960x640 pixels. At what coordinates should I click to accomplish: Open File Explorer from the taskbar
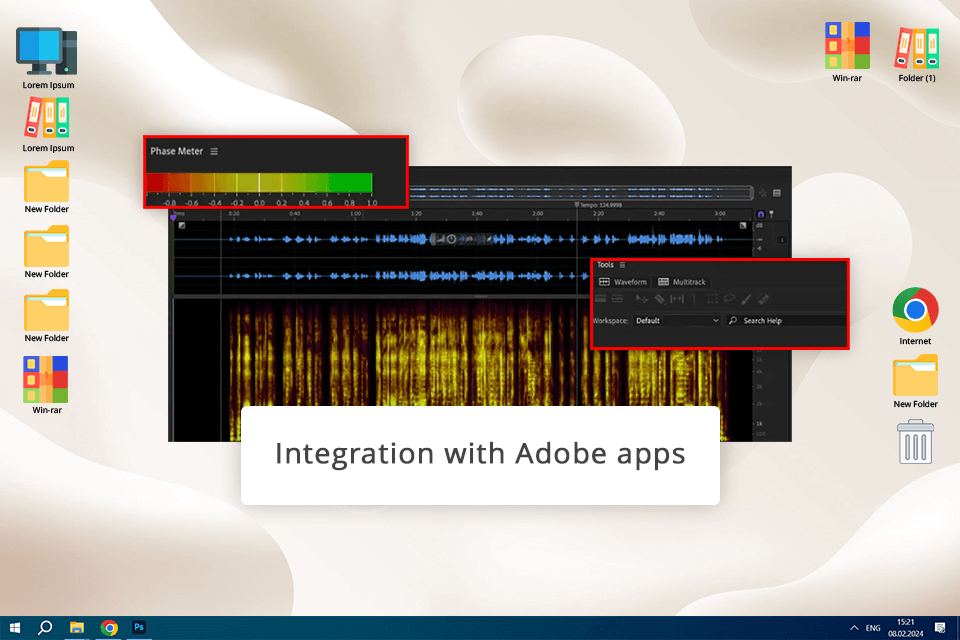77,628
